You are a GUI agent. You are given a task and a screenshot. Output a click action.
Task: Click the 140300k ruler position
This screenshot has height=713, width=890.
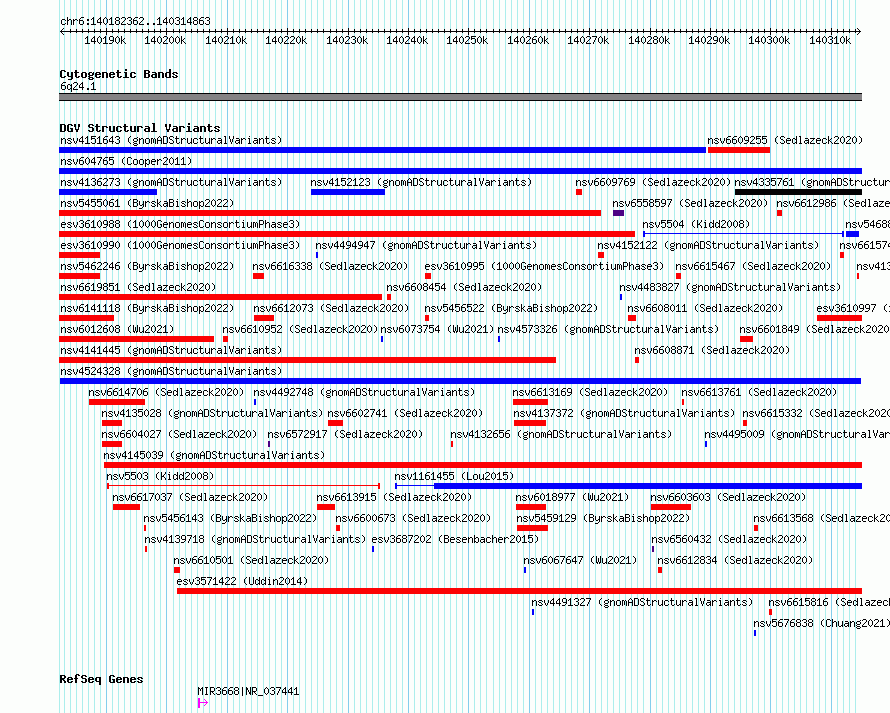click(769, 40)
